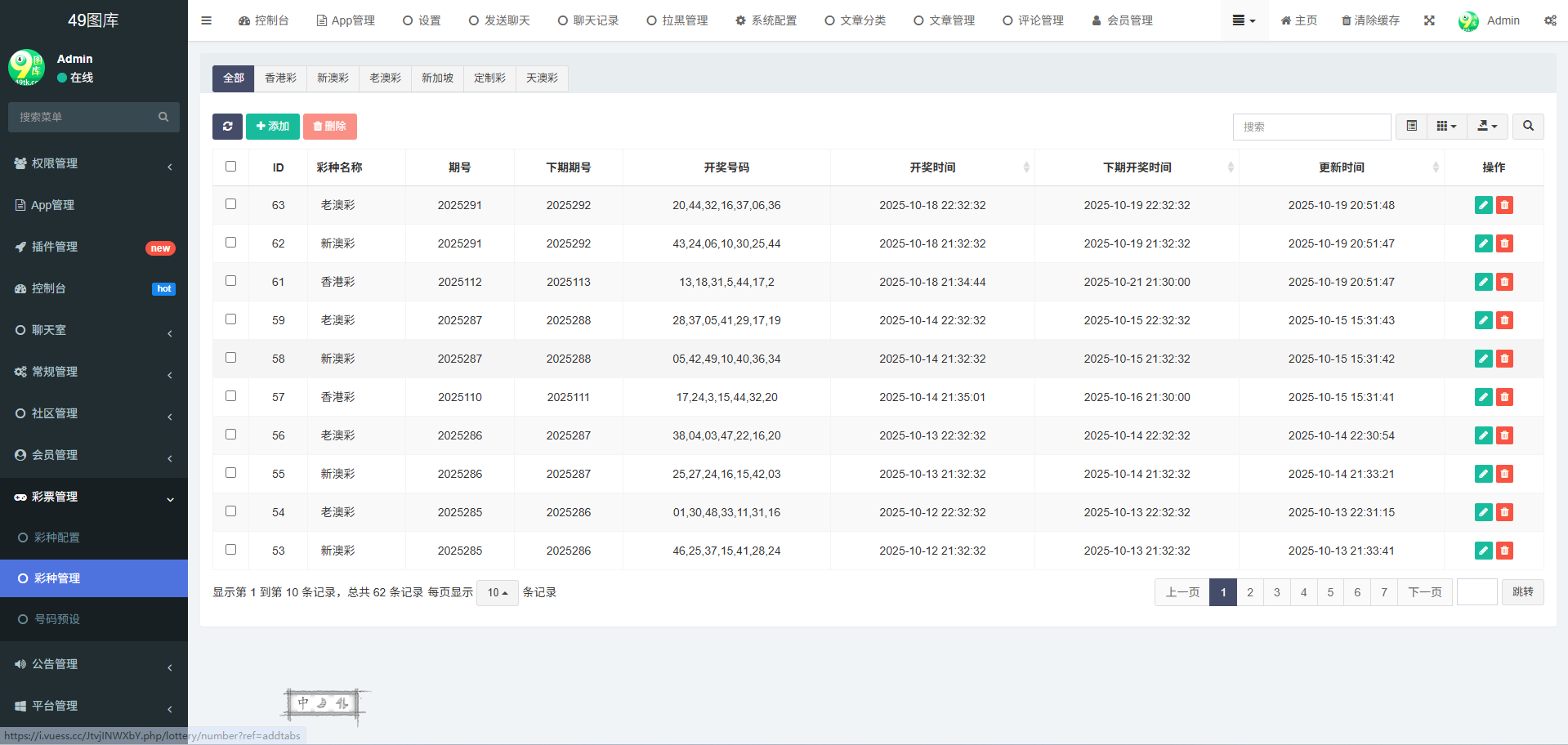Open the rows-per-page 10 dropdown
Screen dimensions: 1568x745
point(497,592)
